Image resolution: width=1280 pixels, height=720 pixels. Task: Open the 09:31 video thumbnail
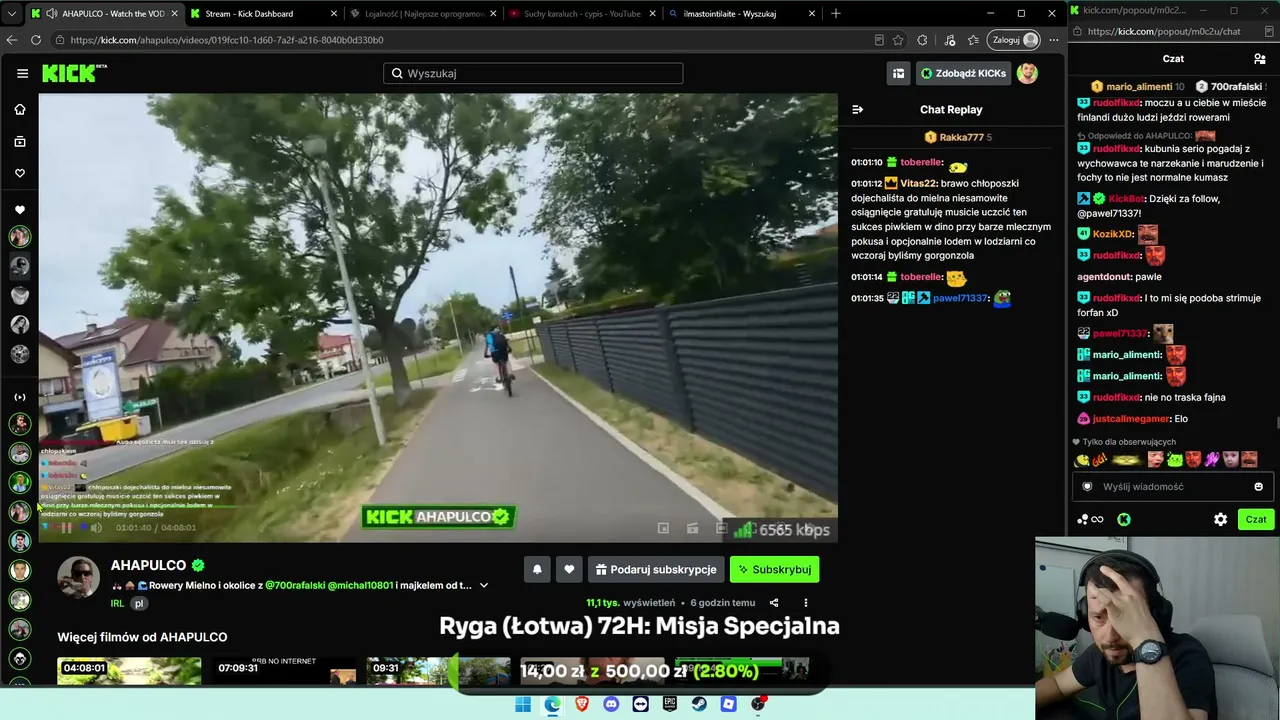pos(439,671)
